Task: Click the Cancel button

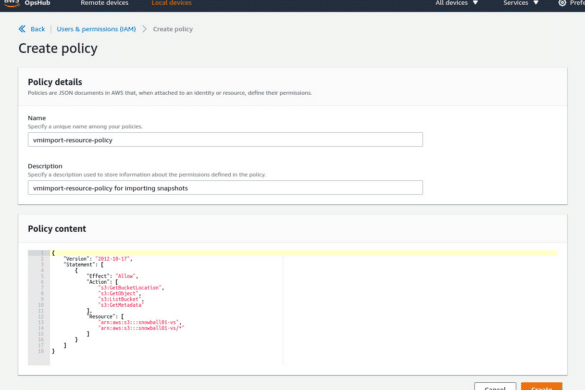Action: (495, 387)
